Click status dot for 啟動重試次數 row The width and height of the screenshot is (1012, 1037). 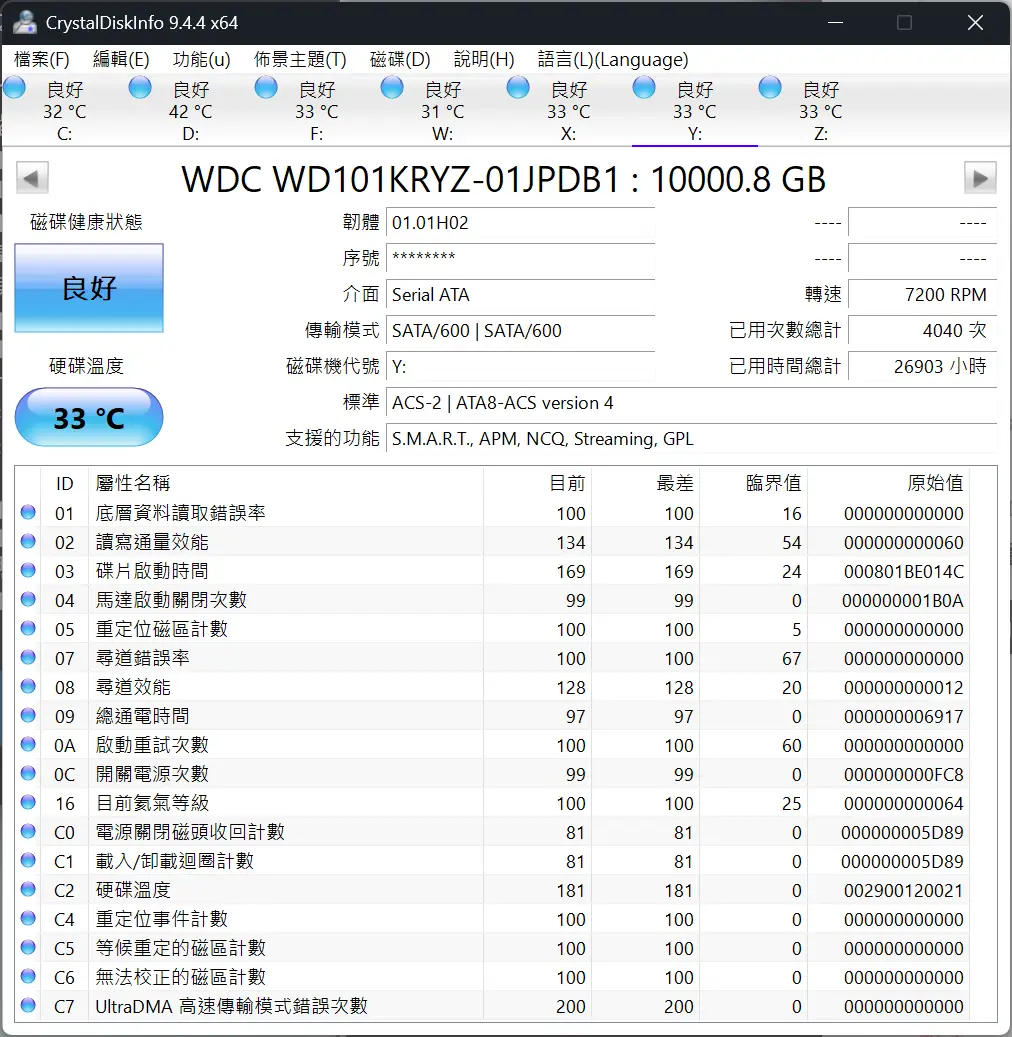28,744
